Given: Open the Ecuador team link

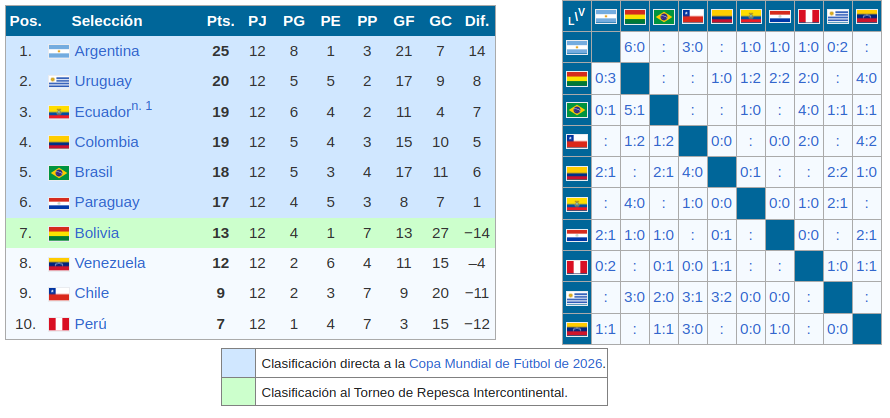Looking at the screenshot, I should (103, 112).
